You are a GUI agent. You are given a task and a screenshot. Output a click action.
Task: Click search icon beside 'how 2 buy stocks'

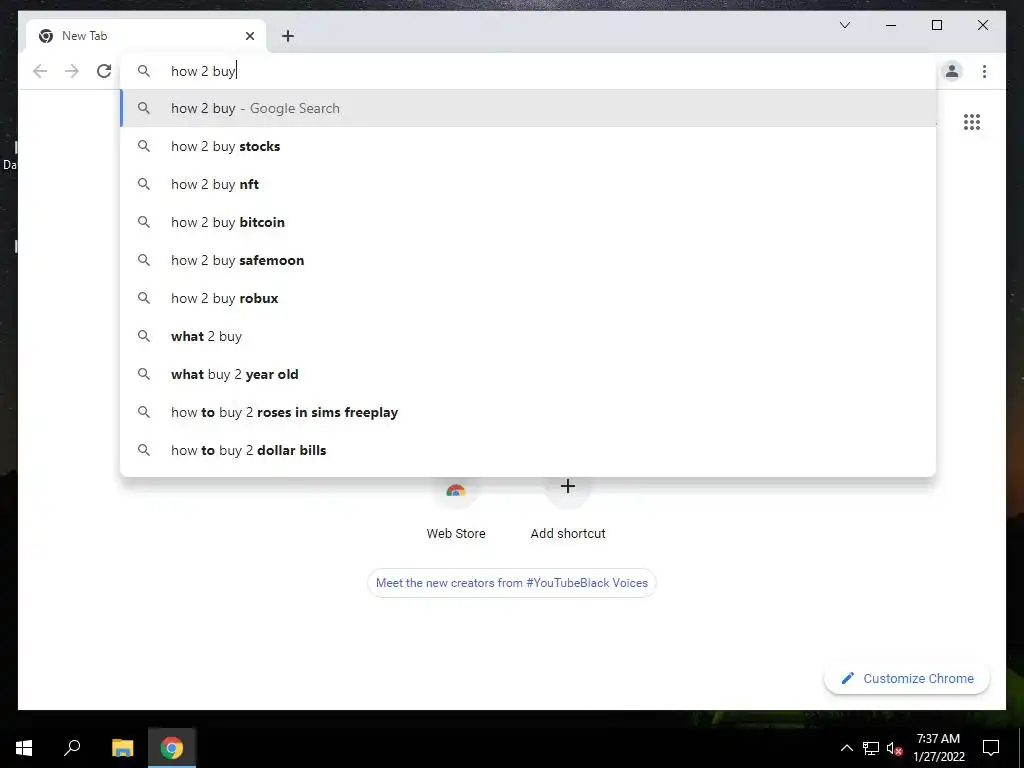click(144, 146)
